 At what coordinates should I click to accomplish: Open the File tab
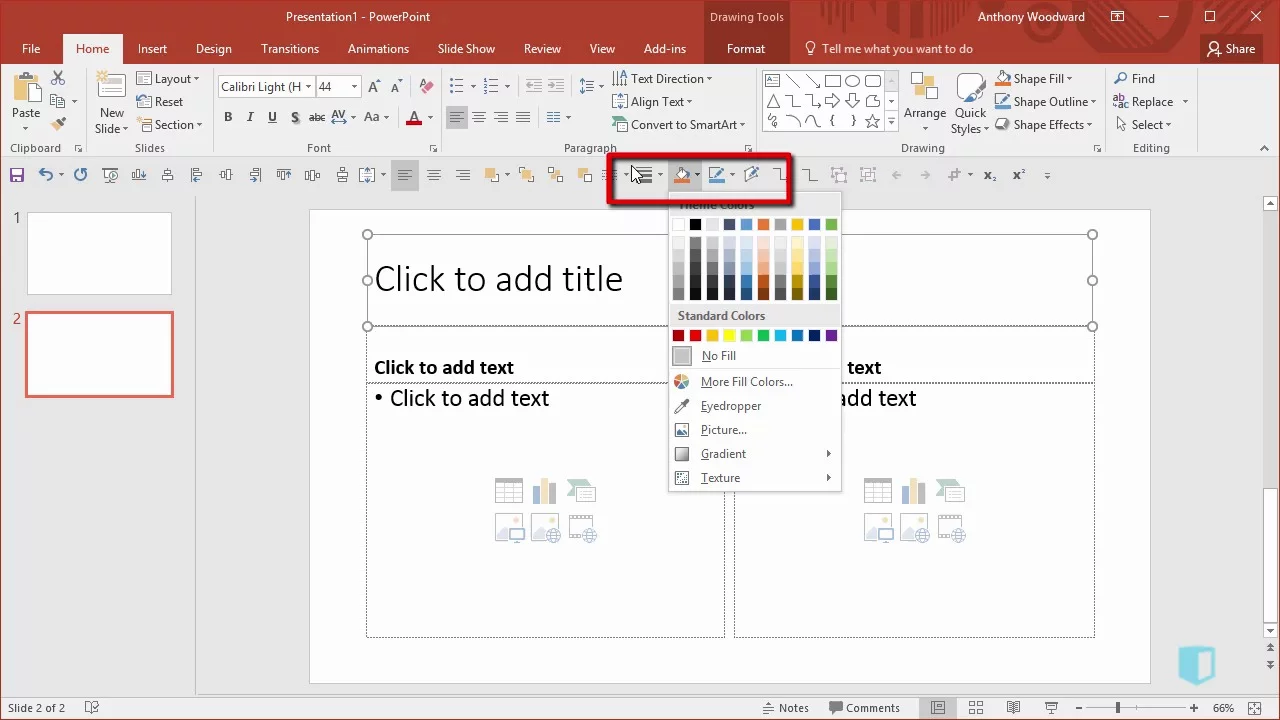point(31,49)
